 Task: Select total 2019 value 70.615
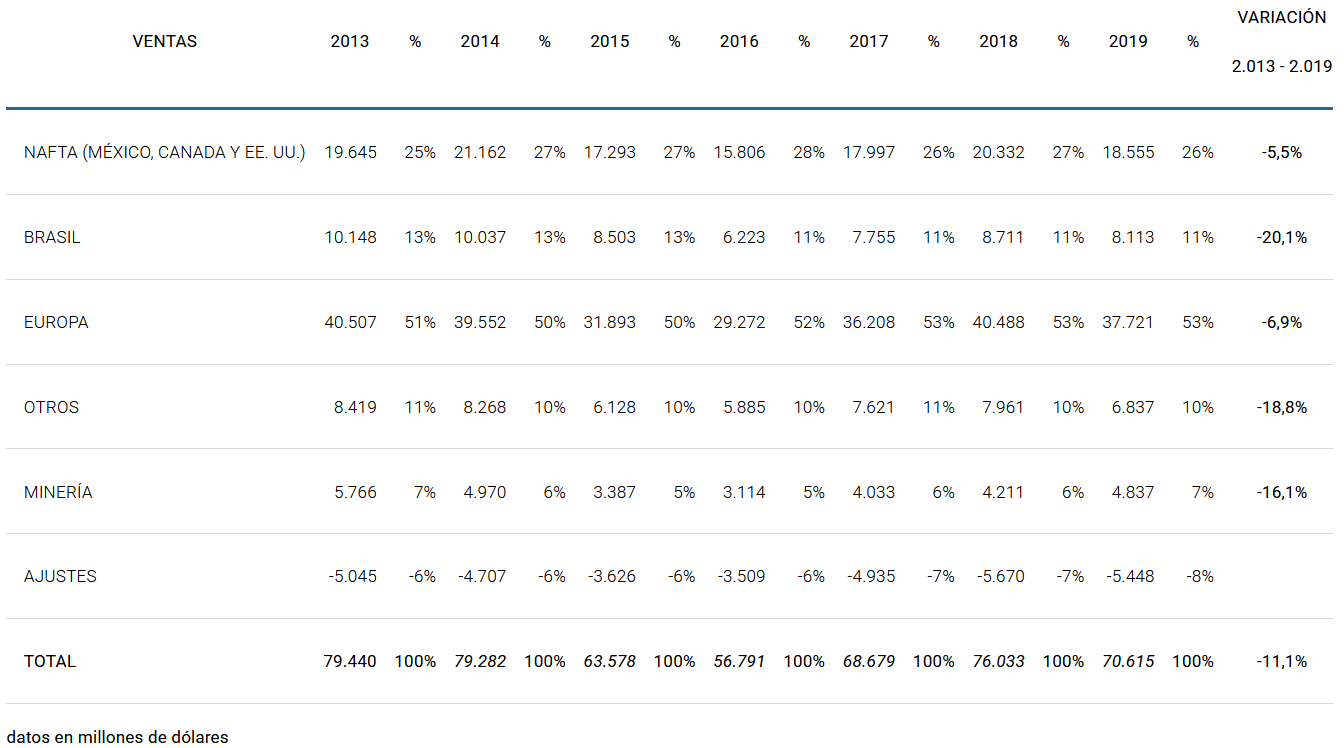click(x=1128, y=661)
